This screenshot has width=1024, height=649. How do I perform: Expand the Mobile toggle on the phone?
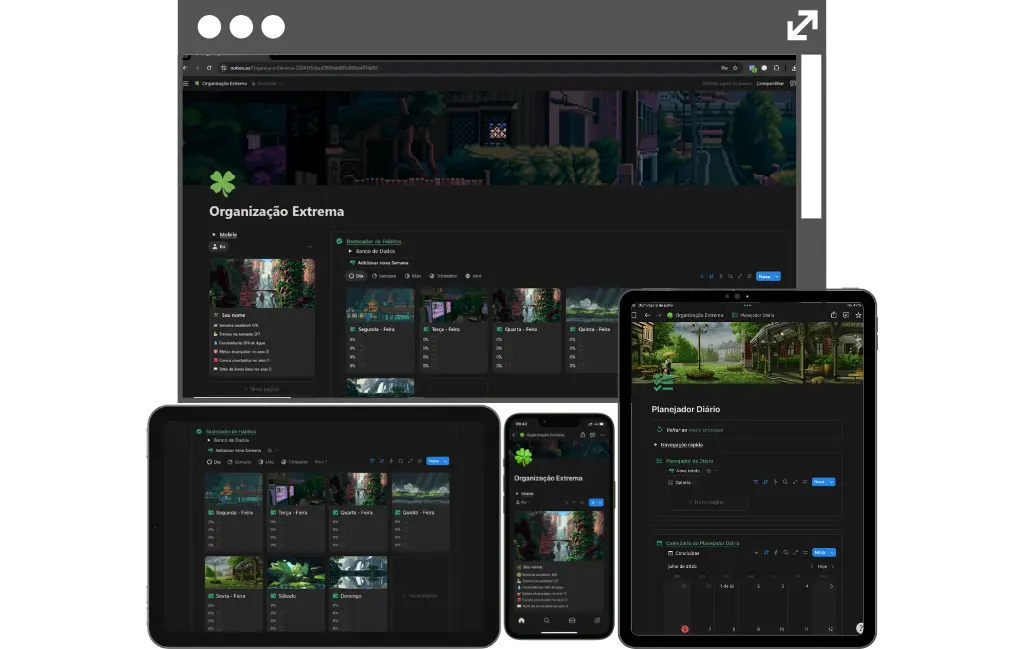[517, 494]
